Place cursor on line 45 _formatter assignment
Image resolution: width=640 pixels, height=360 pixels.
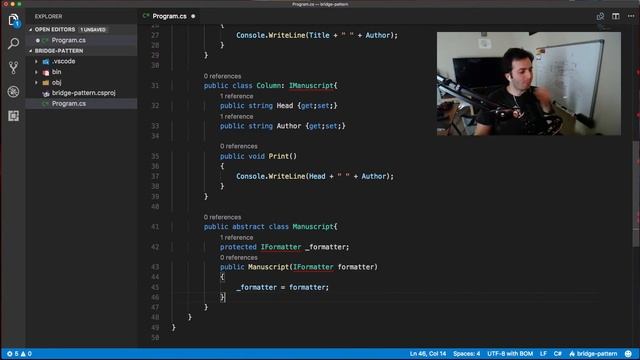282,287
